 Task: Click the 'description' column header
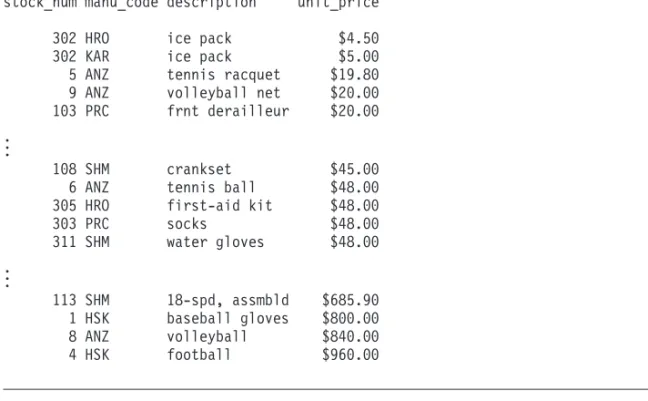pyautogui.click(x=212, y=4)
